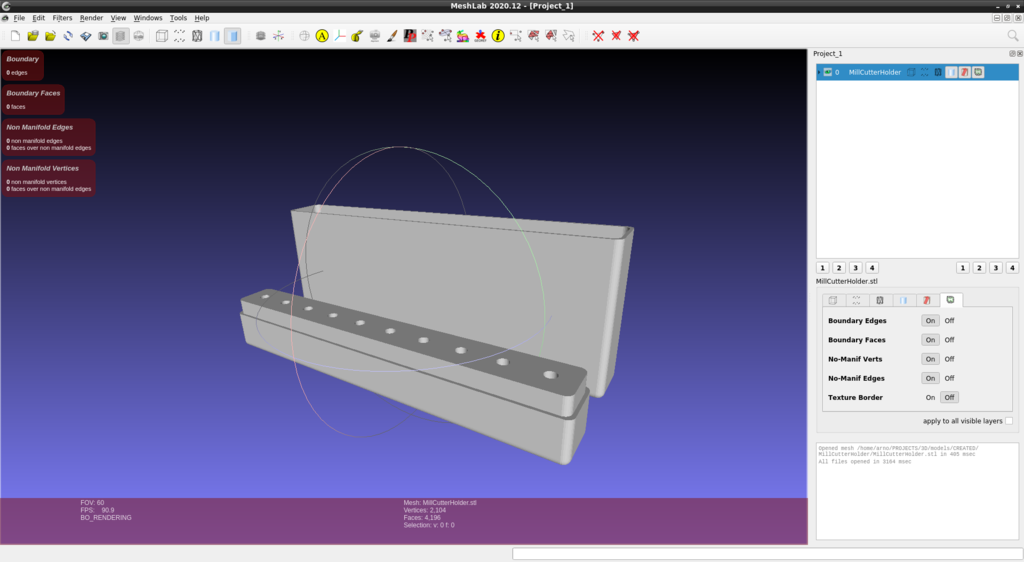The height and width of the screenshot is (562, 1024).
Task: Open the File menu
Action: (20, 18)
